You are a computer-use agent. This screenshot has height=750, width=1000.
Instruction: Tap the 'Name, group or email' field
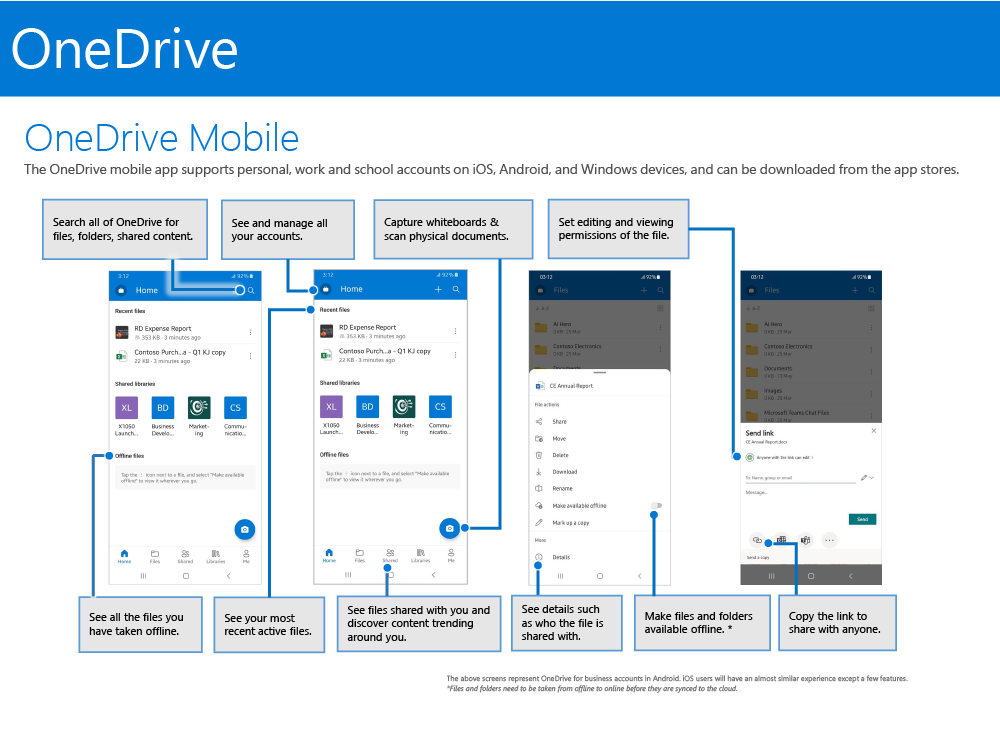[800, 478]
